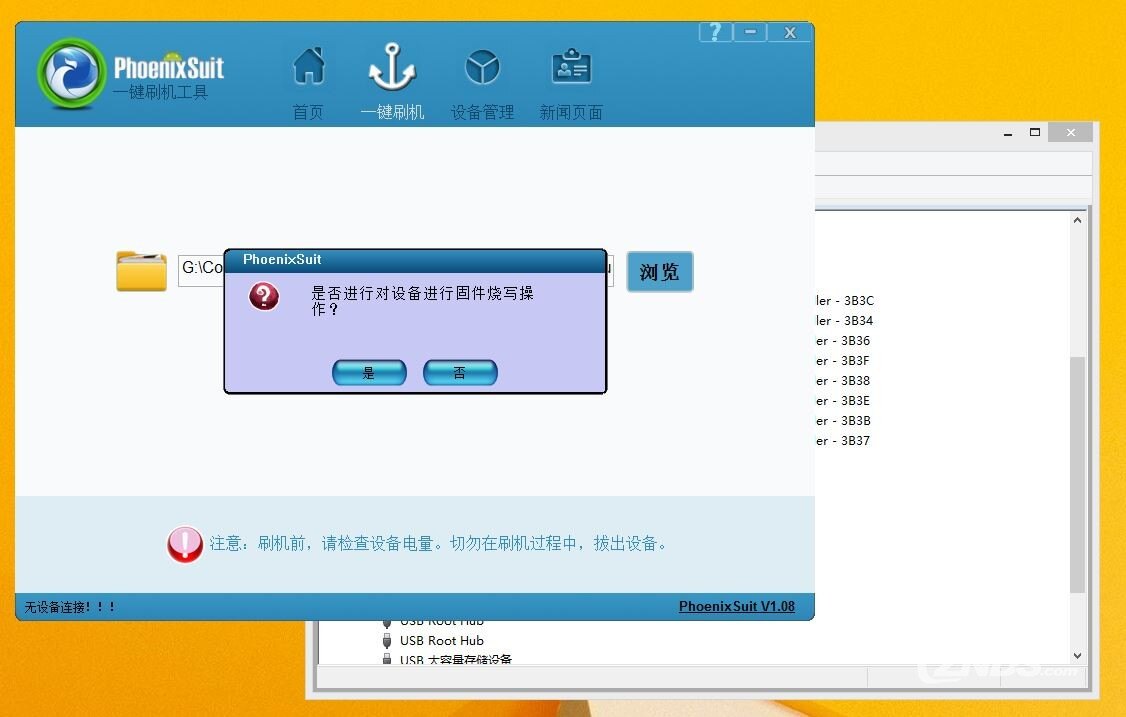Select the fully visible USB Root Hub row

coord(433,640)
